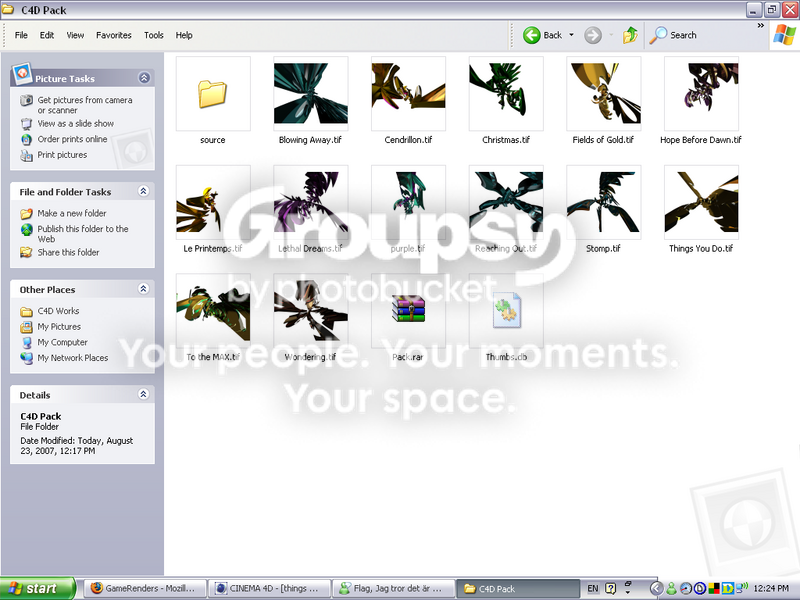Open the Favorites menu
Screen dimensions: 800x600
[x=114, y=35]
